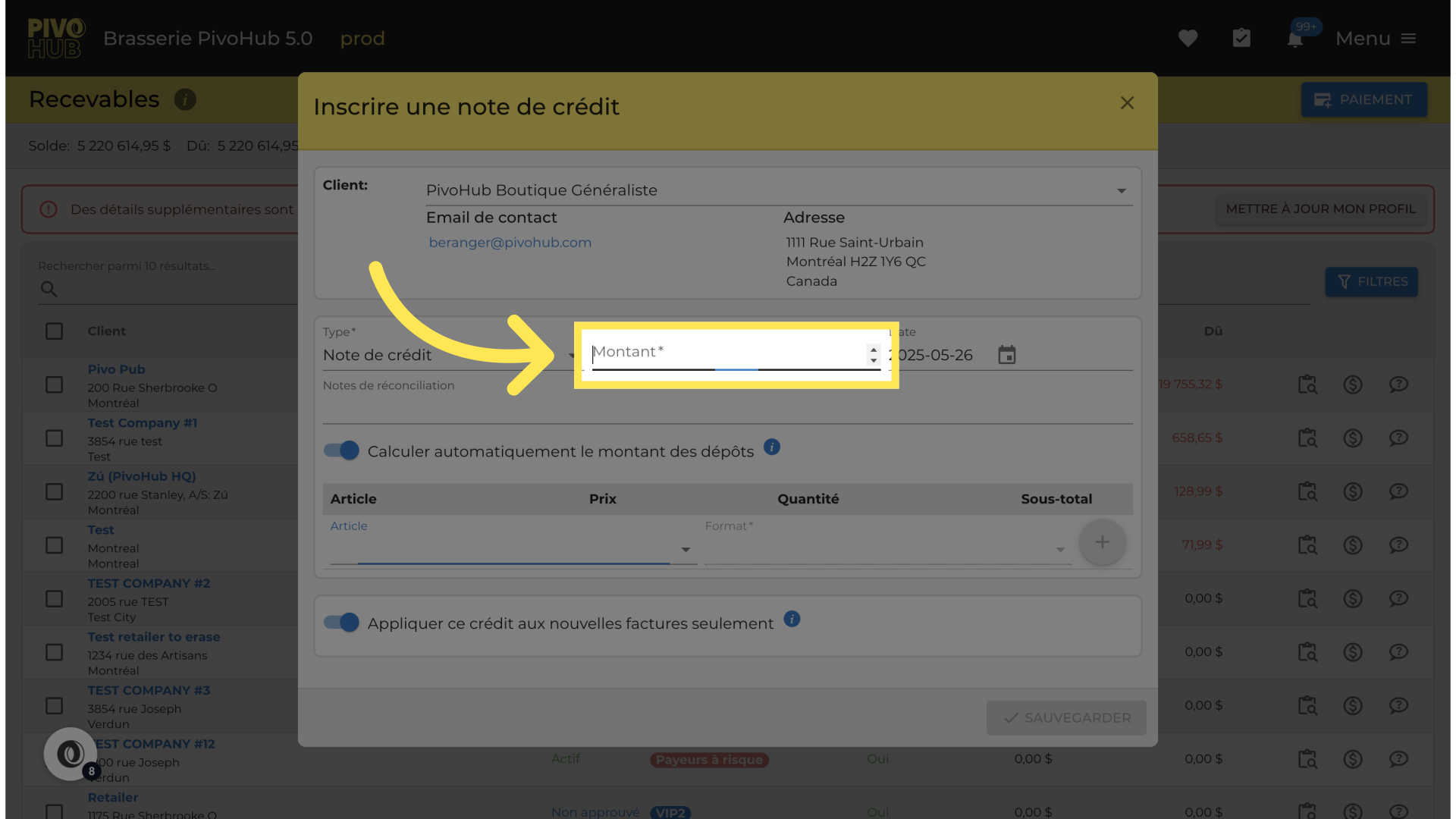The image size is (1456, 819).
Task: Click info icon beside new invoices toggle
Action: coord(792,620)
